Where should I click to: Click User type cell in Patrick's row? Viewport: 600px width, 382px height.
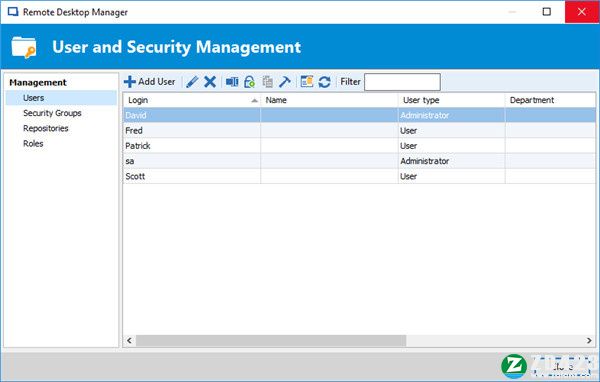(452, 146)
